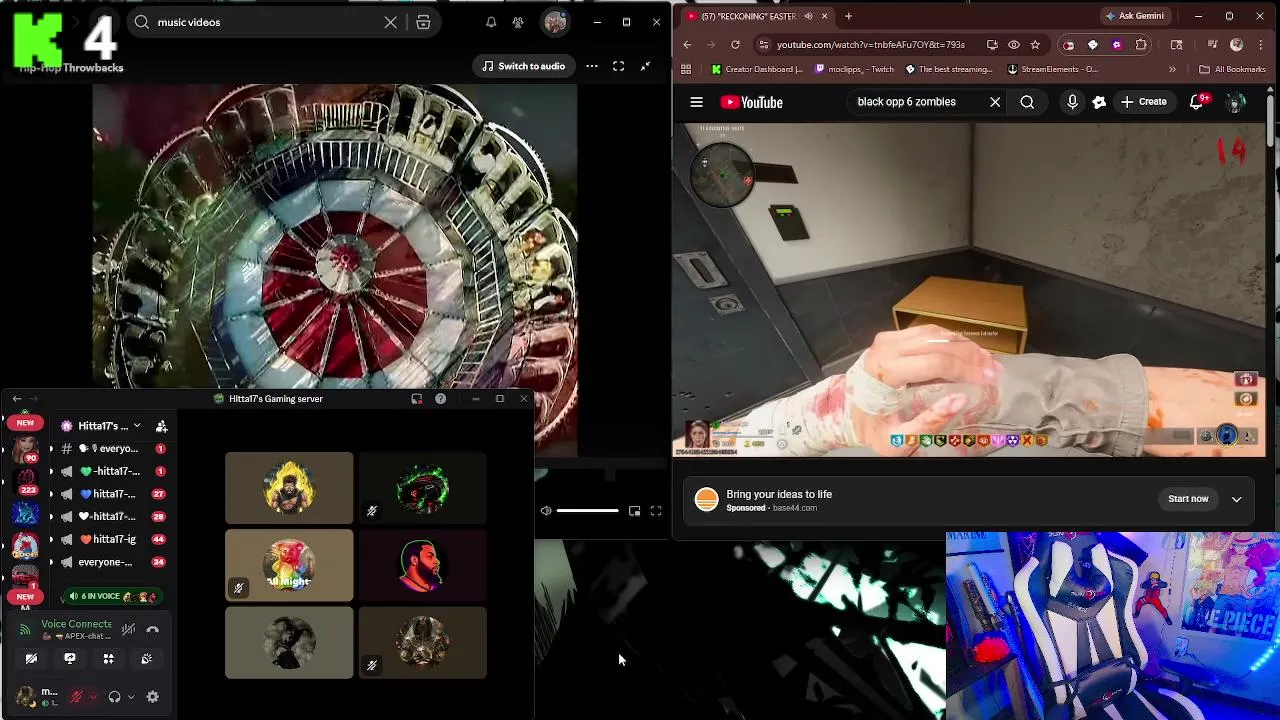Open the Spotify profile avatar menu
This screenshot has width=1280, height=720.
click(x=555, y=22)
